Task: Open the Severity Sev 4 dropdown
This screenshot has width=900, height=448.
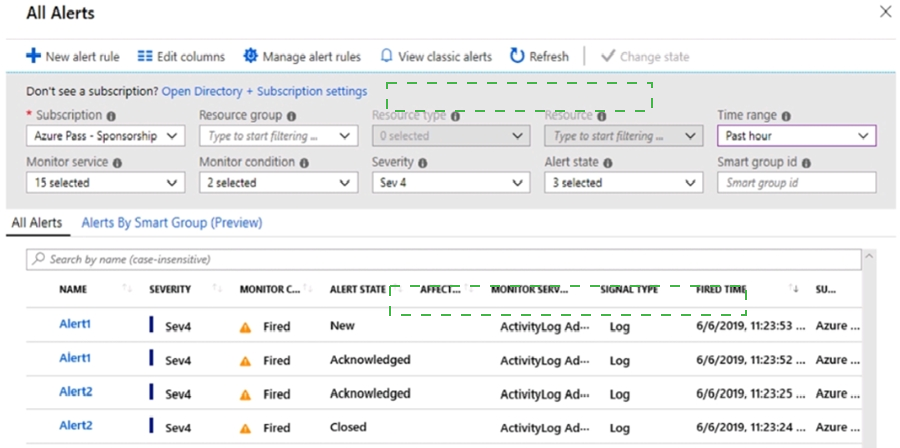Action: point(451,183)
